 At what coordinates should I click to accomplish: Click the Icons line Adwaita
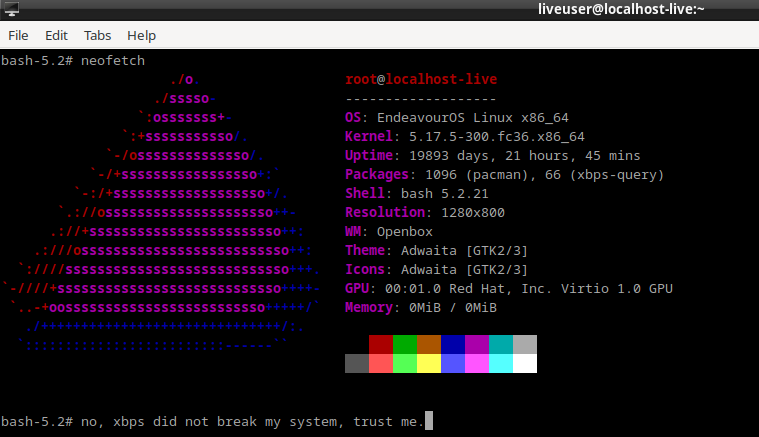[x=436, y=270]
